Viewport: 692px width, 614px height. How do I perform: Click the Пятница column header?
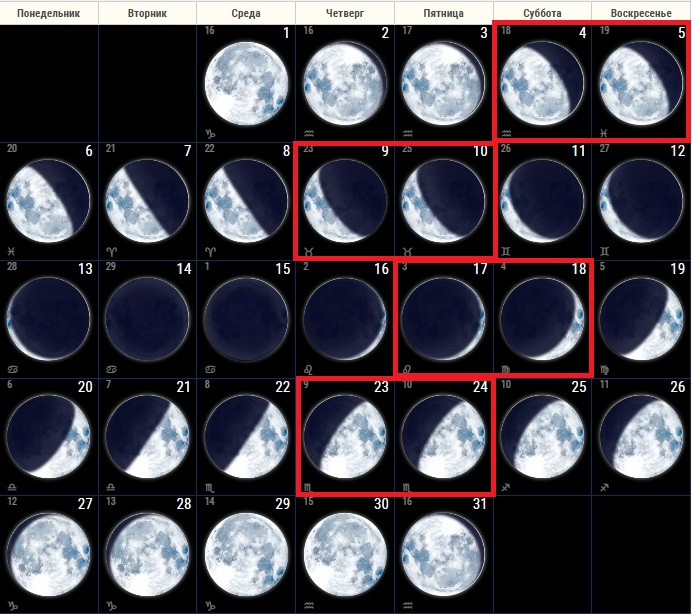coord(444,13)
